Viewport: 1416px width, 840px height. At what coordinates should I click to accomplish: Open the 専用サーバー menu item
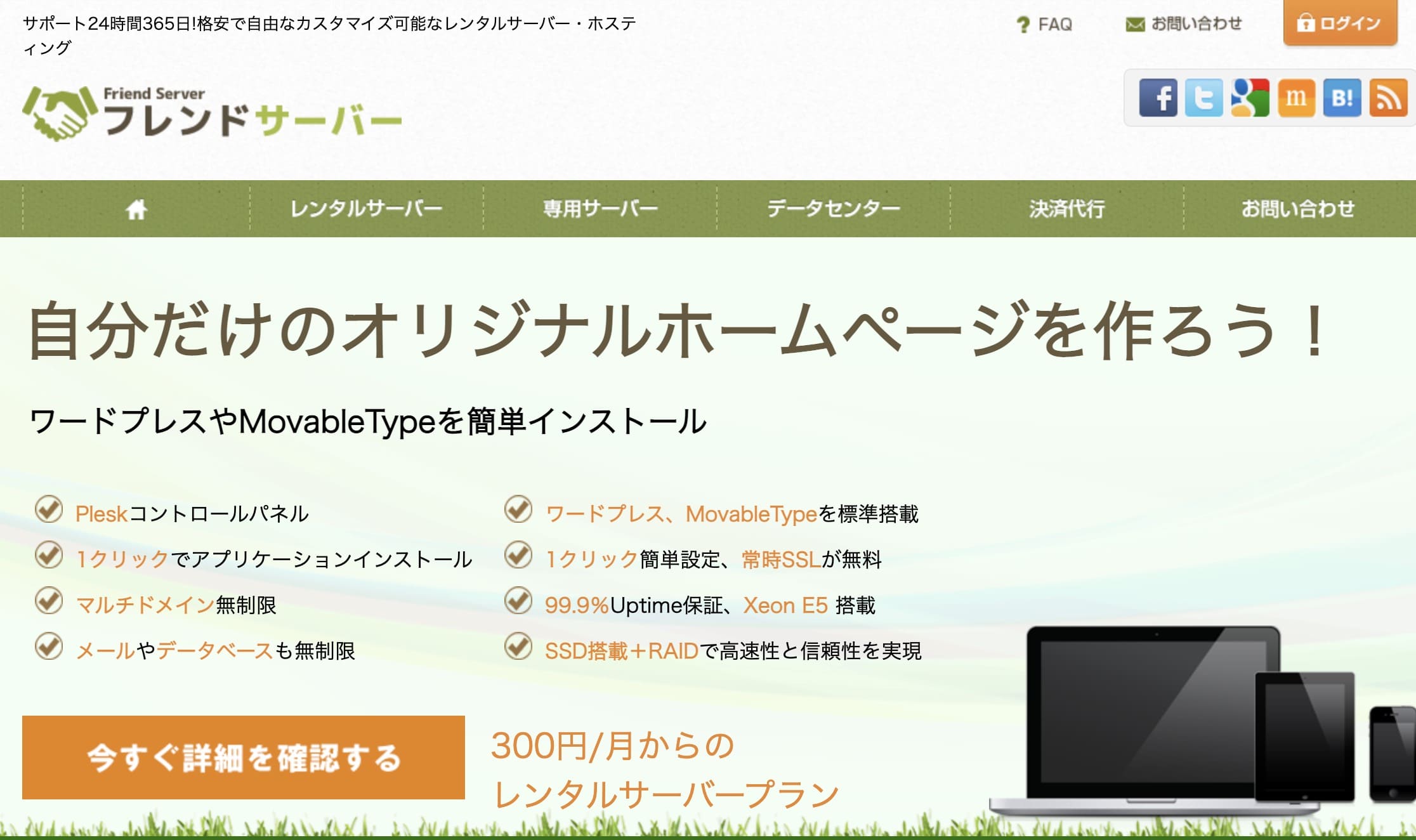600,209
